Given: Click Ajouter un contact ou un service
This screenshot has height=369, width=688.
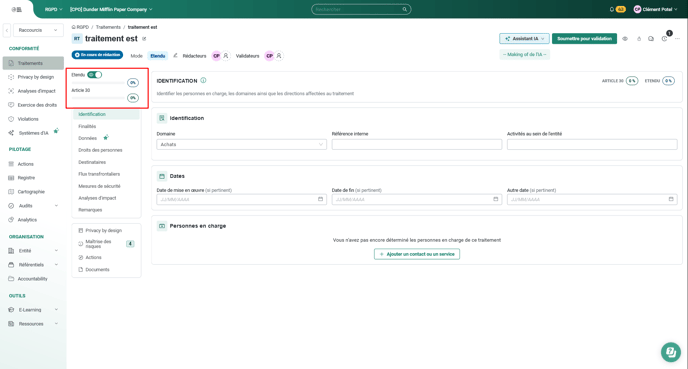Looking at the screenshot, I should 417,254.
